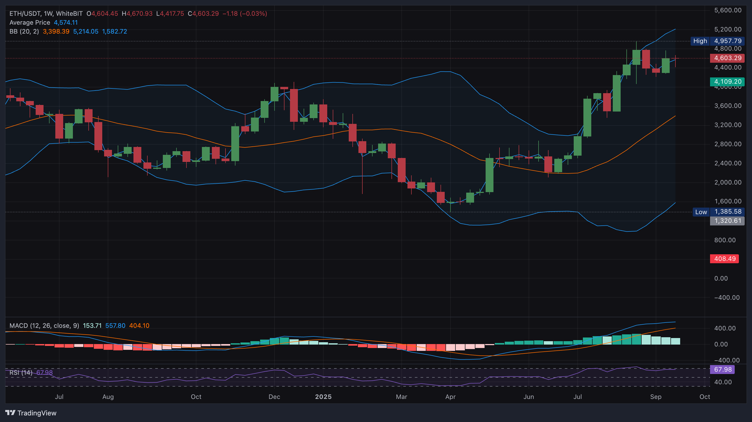The image size is (752, 422).
Task: Click the orange 404.10 MACD signal value
Action: [139, 326]
